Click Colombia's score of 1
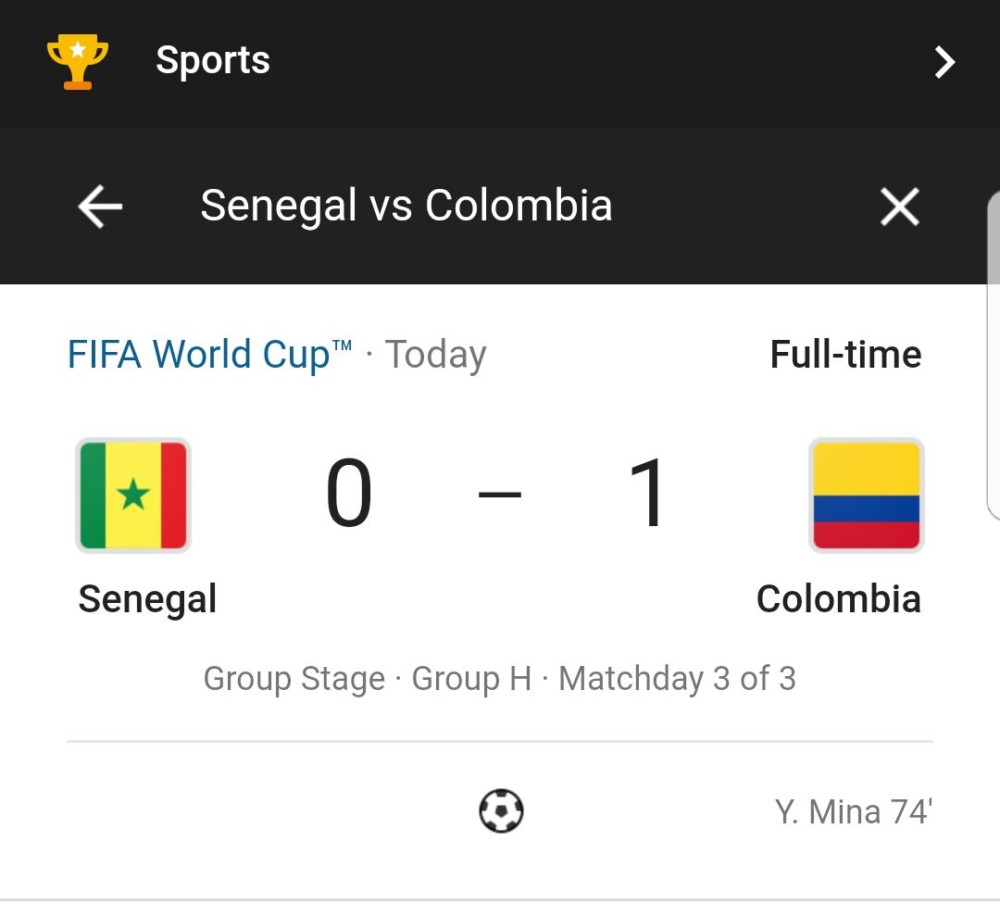This screenshot has height=904, width=1000. click(x=647, y=493)
